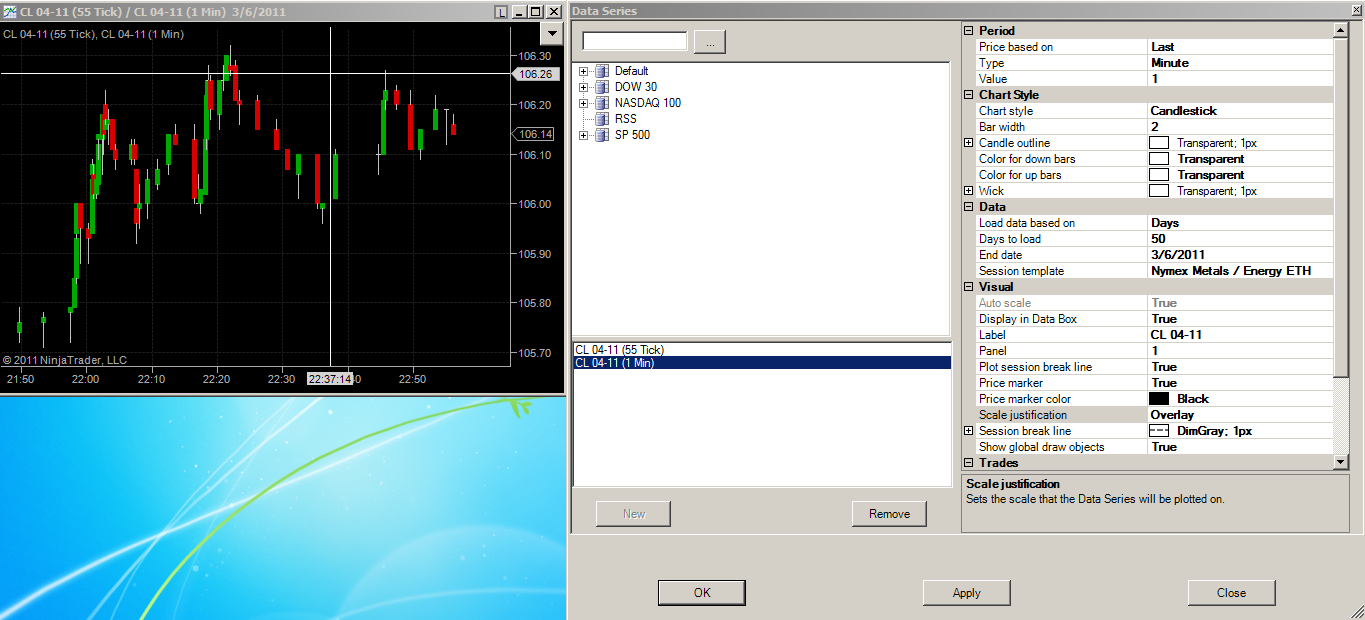Screen dimensions: 1365x620
Task: Open the chart's top-right dropdown arrow
Action: coord(551,33)
